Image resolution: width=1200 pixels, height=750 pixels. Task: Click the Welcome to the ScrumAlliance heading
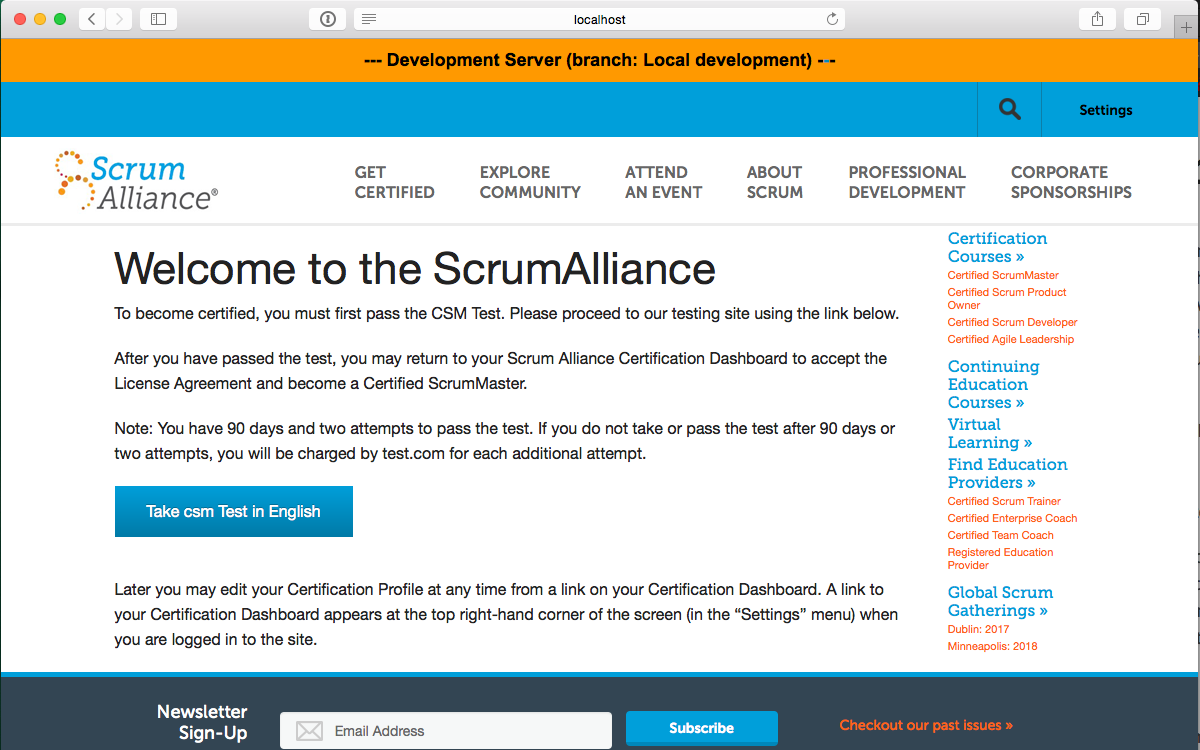pos(415,269)
